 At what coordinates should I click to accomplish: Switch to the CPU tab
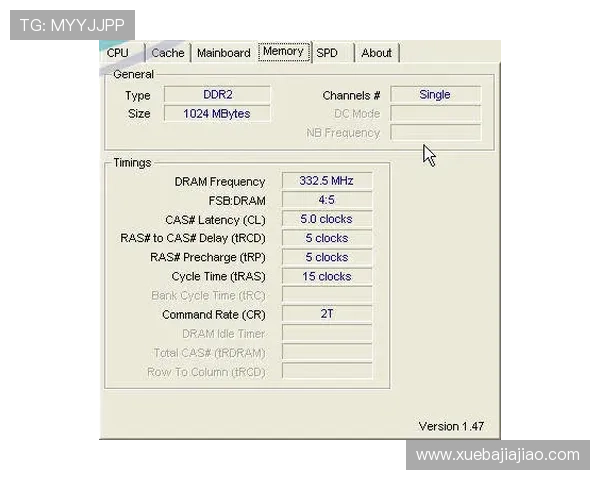tap(118, 53)
